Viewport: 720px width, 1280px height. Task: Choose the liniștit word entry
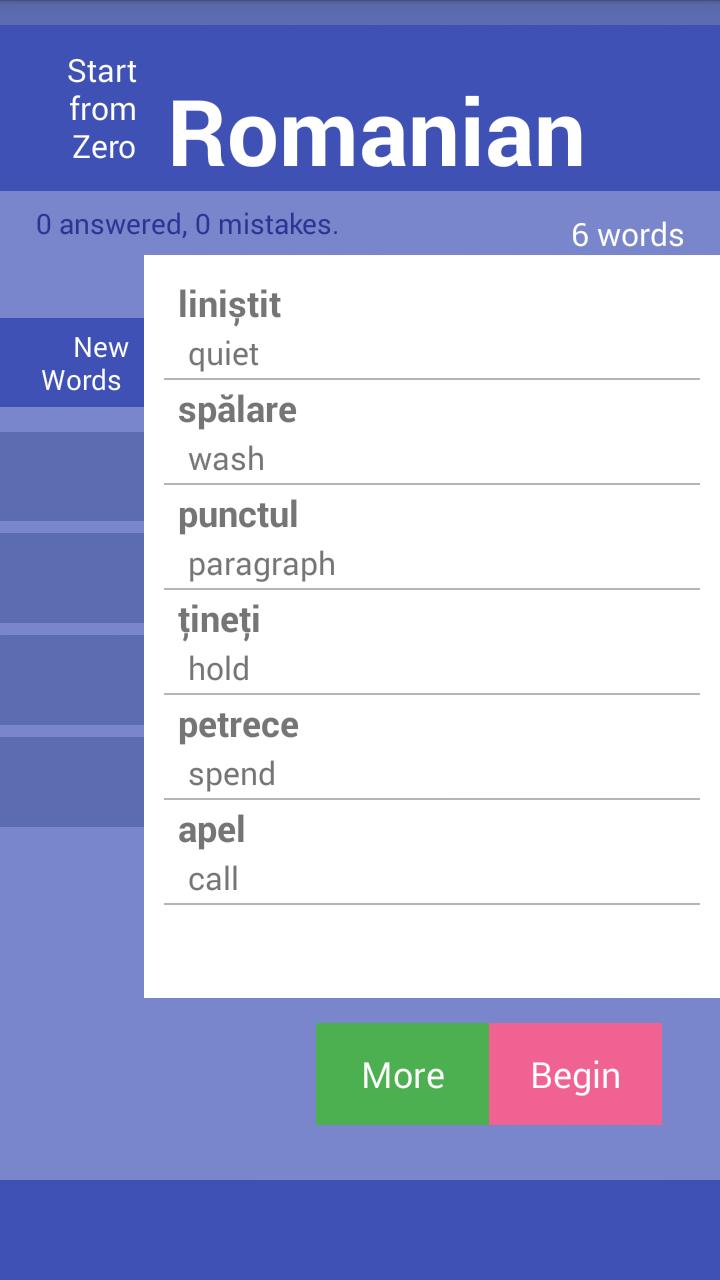pyautogui.click(x=432, y=328)
